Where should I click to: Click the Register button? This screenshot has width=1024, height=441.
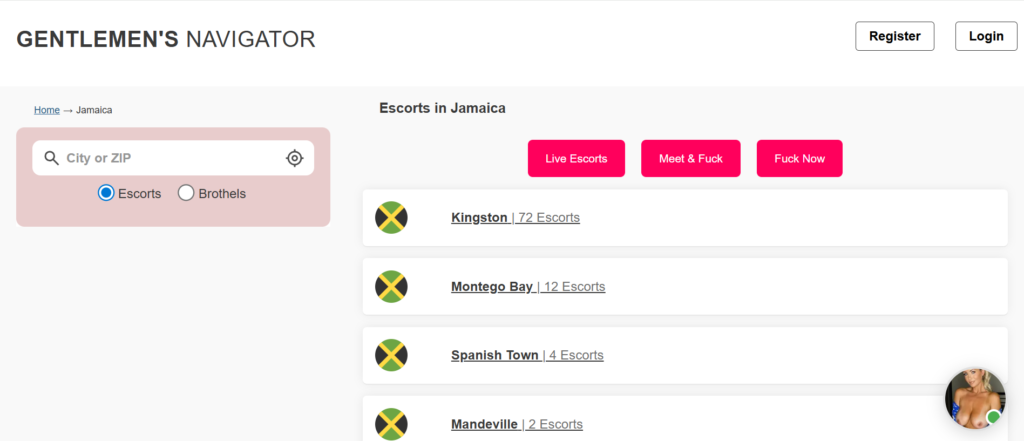click(x=894, y=36)
